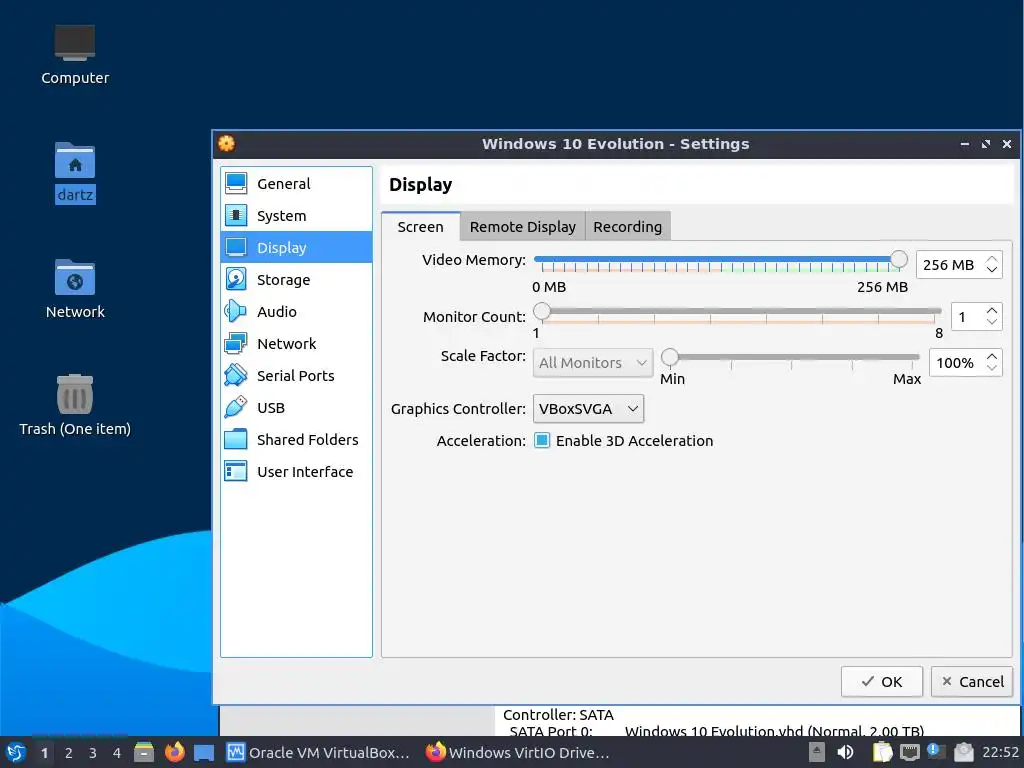Open the All Monitors scale factor dropdown
Screen dimensions: 1024x768
click(x=593, y=362)
